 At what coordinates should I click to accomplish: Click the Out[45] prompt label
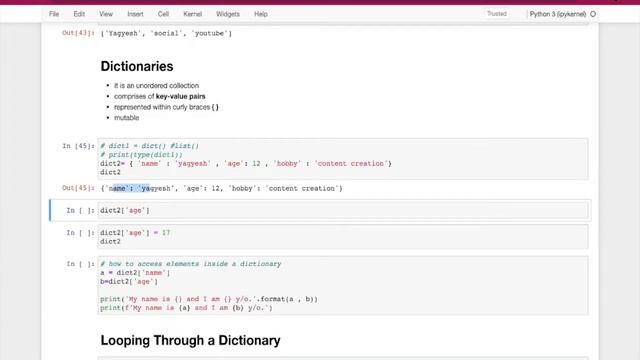coord(78,188)
